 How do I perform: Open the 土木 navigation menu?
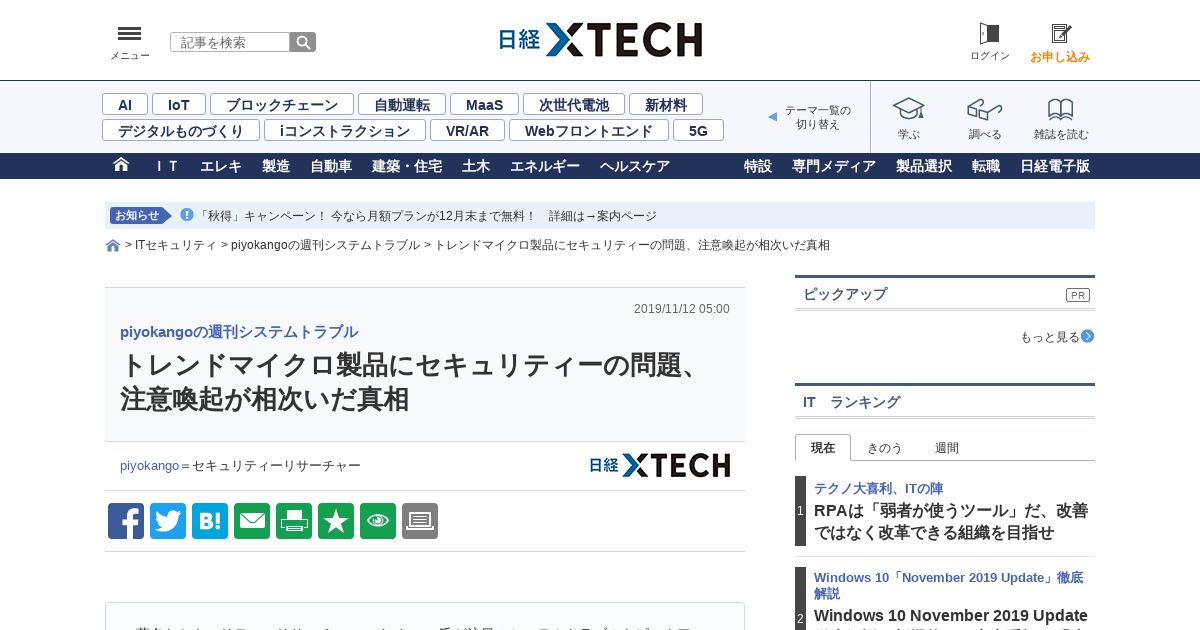(x=476, y=166)
